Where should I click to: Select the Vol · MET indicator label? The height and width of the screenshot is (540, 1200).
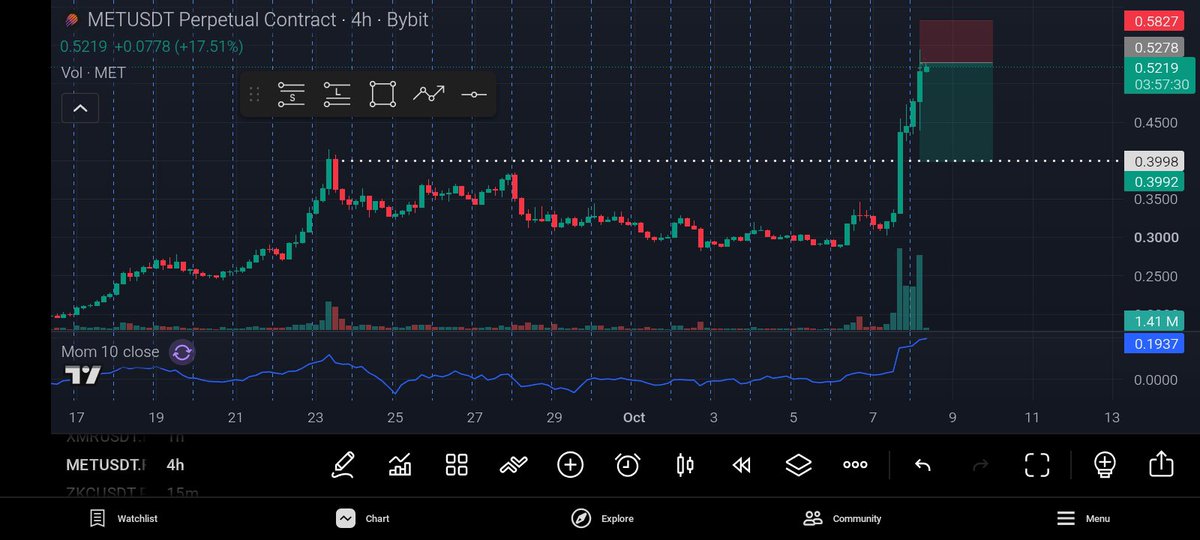[x=93, y=72]
